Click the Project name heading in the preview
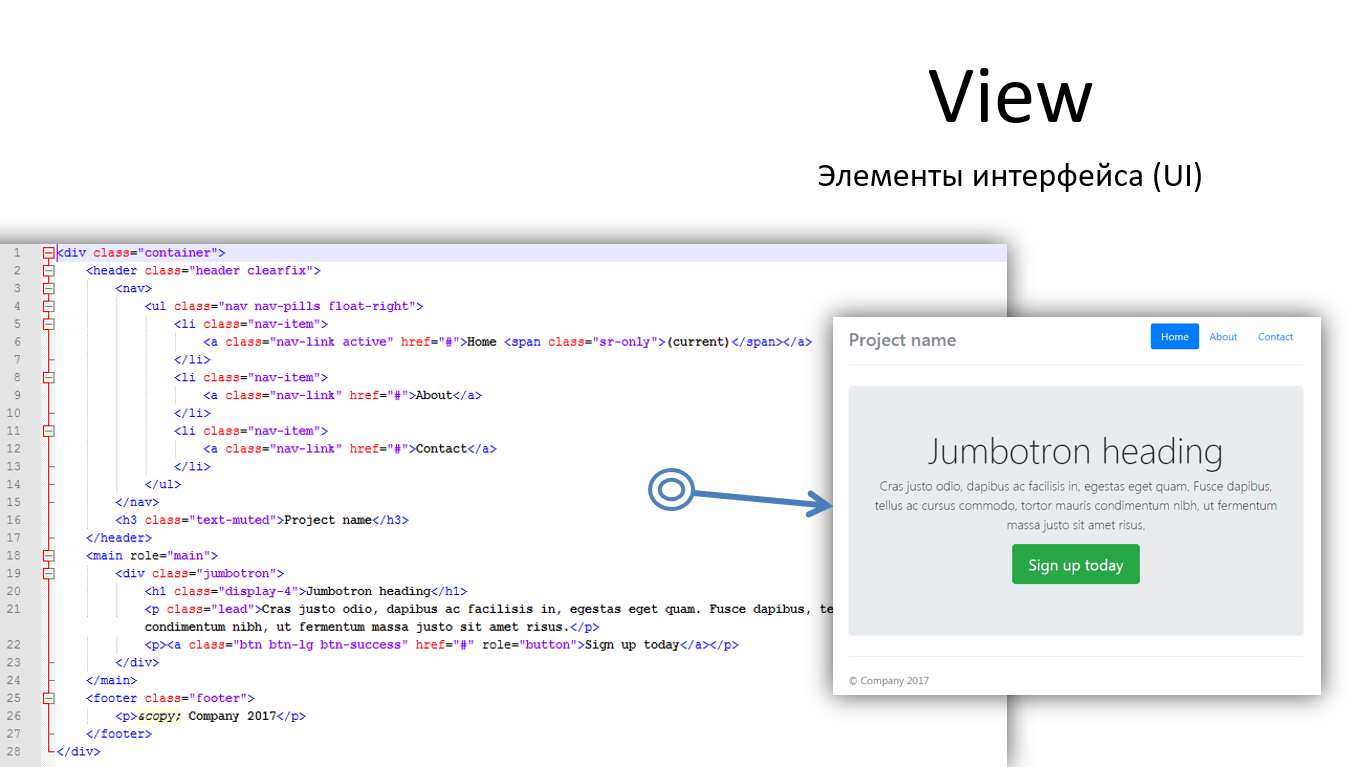The image size is (1365, 767). pyautogui.click(x=902, y=340)
